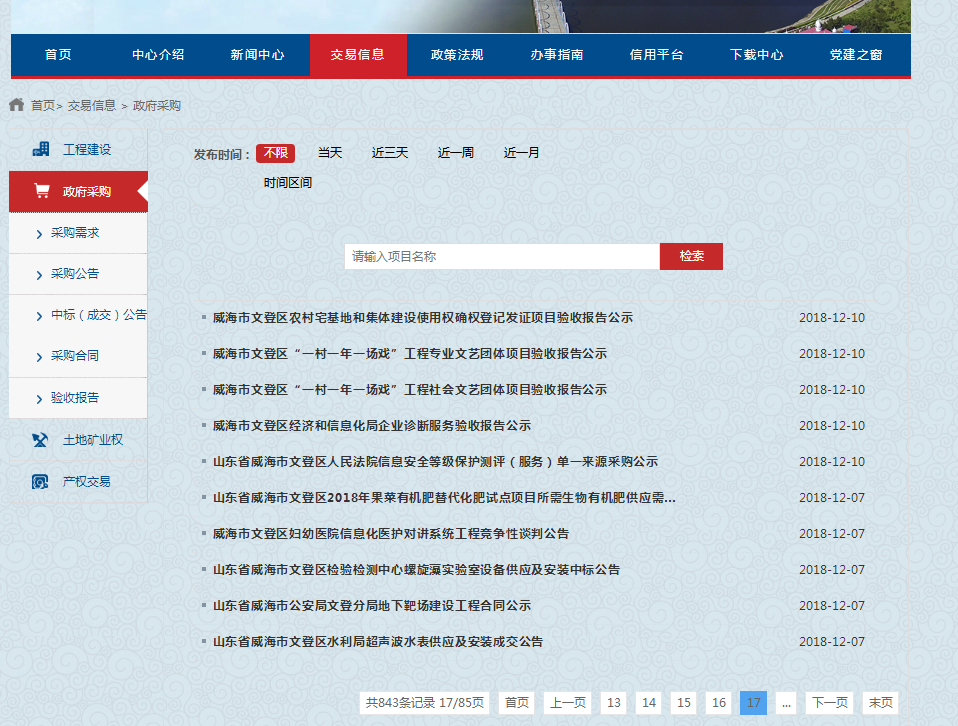
Task: Open the 时间区间 date range option
Action: pos(288,183)
